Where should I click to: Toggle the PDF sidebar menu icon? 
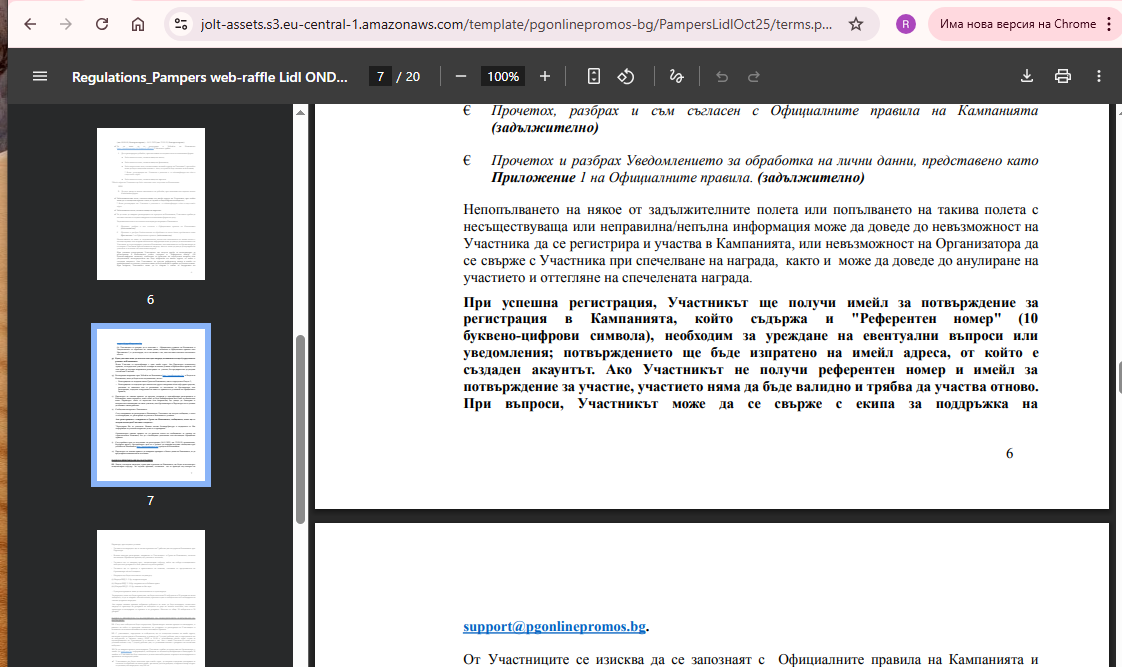point(40,77)
